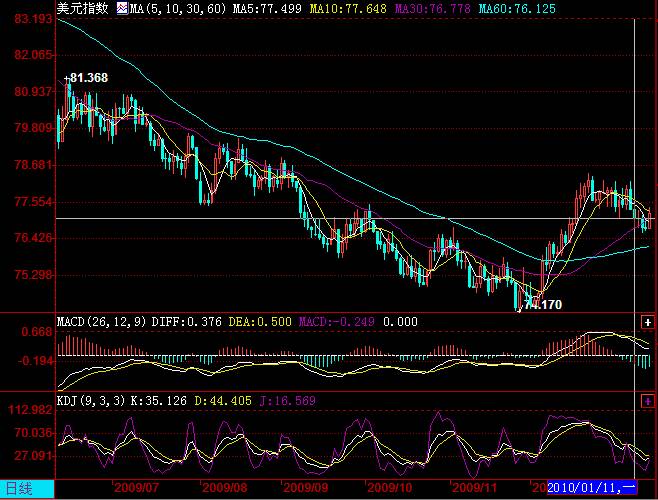
Task: Click the 70.036 KDJ axis label
Action: click(34, 432)
